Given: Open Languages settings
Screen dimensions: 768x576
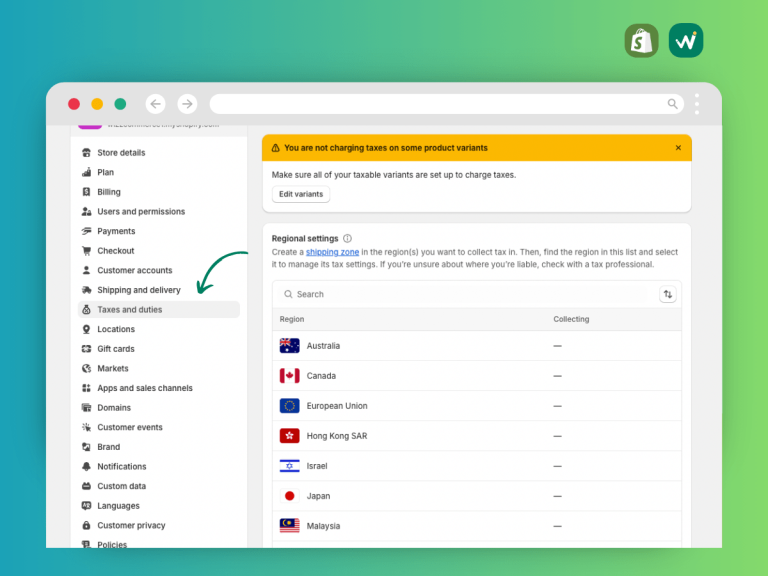Looking at the screenshot, I should (x=159, y=505).
